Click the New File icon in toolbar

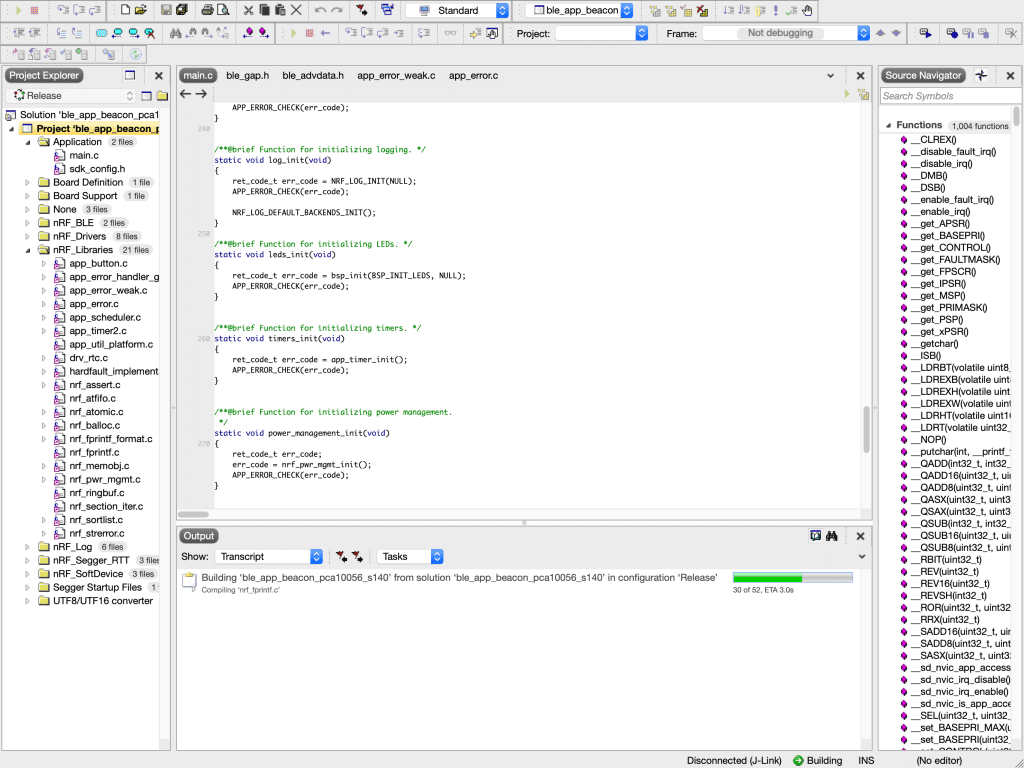[x=125, y=10]
